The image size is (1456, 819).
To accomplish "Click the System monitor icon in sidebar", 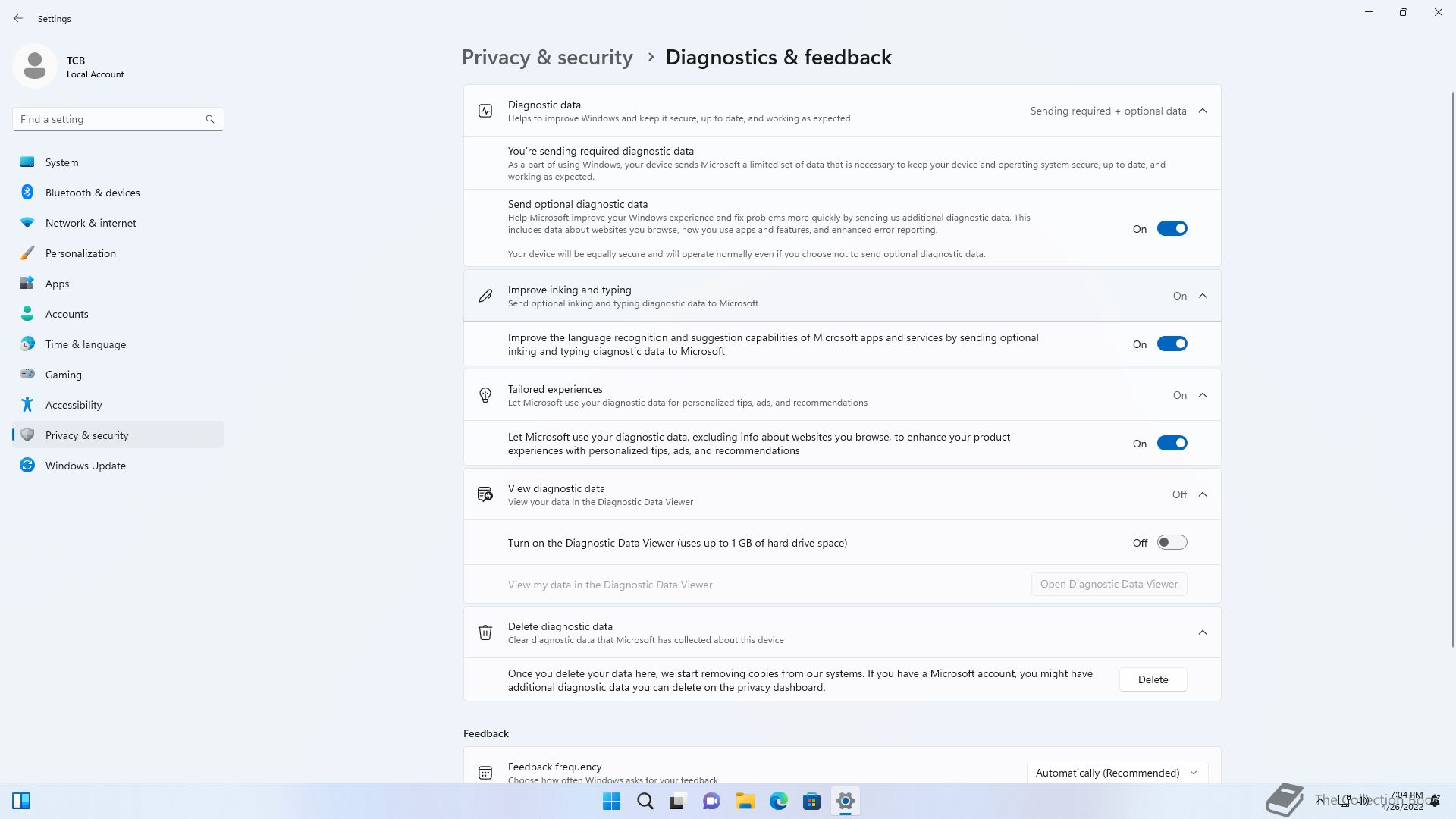I will (27, 162).
